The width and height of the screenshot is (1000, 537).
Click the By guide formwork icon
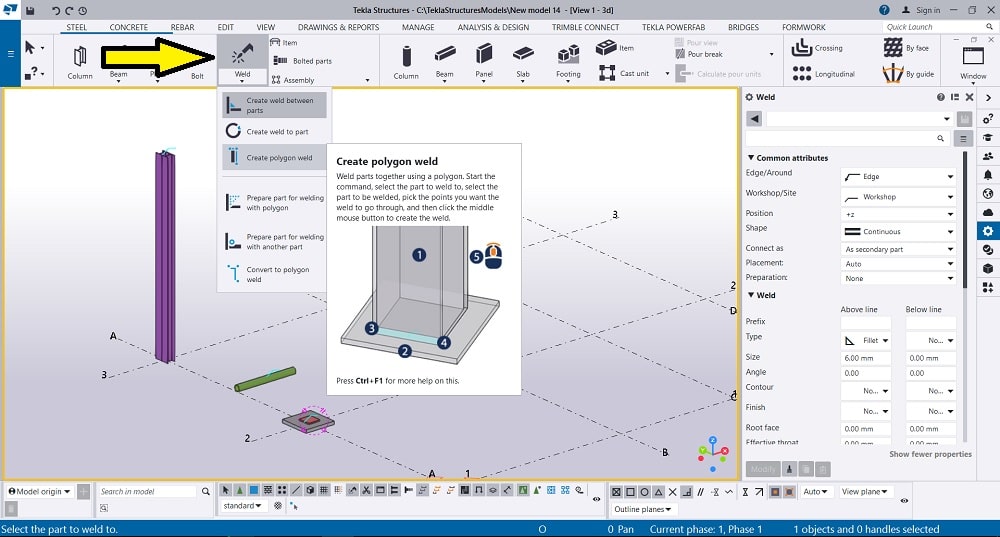(x=893, y=73)
